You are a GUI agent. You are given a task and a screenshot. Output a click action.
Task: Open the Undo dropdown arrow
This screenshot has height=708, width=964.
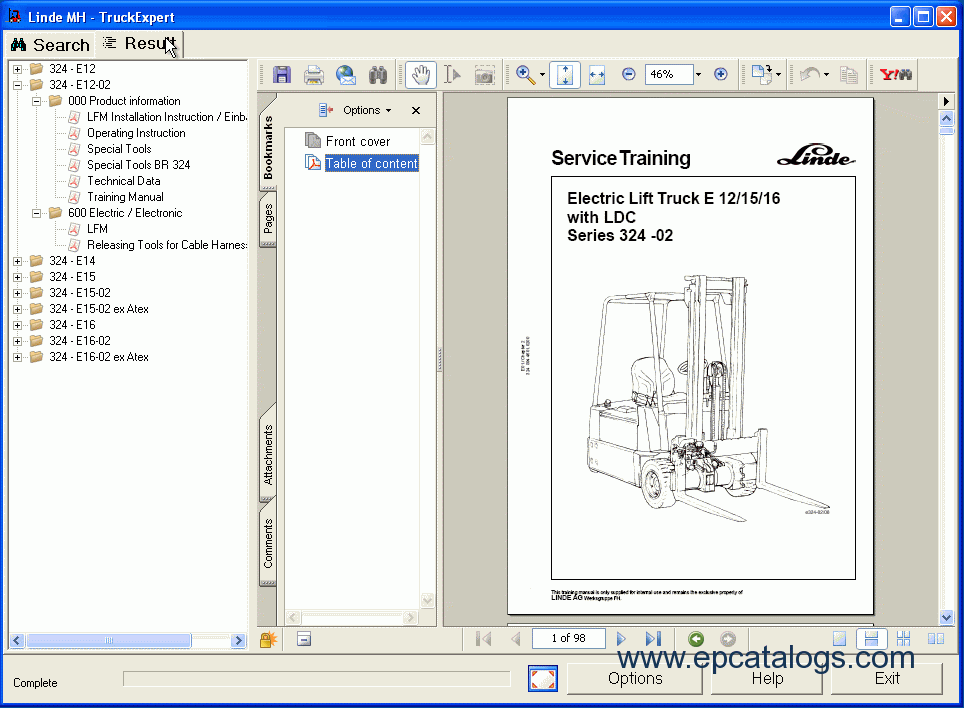tap(826, 75)
